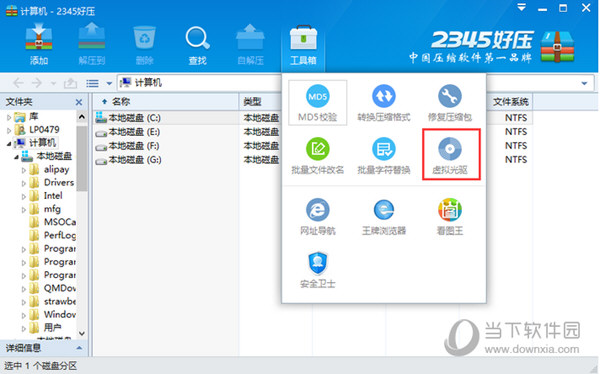
Task: Collapse the 本地磁盘 tree node
Action: [16, 157]
